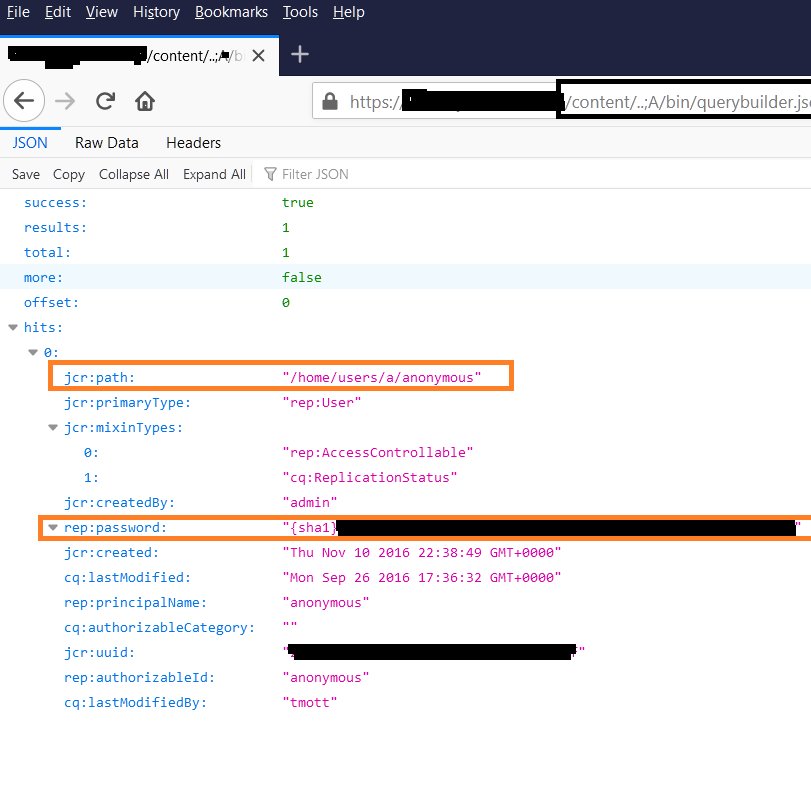
Task: Select the jcr:created key
Action: (111, 552)
